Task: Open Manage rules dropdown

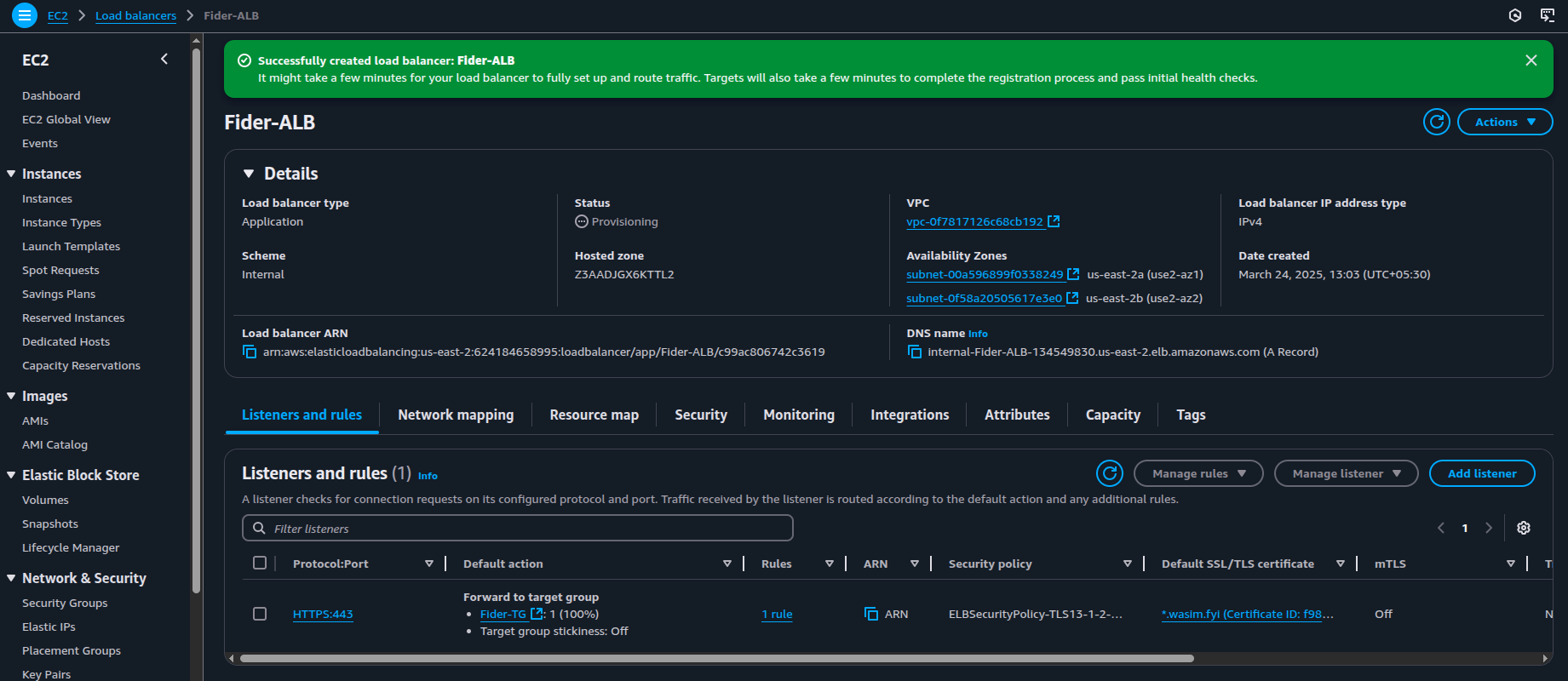Action: tap(1198, 473)
